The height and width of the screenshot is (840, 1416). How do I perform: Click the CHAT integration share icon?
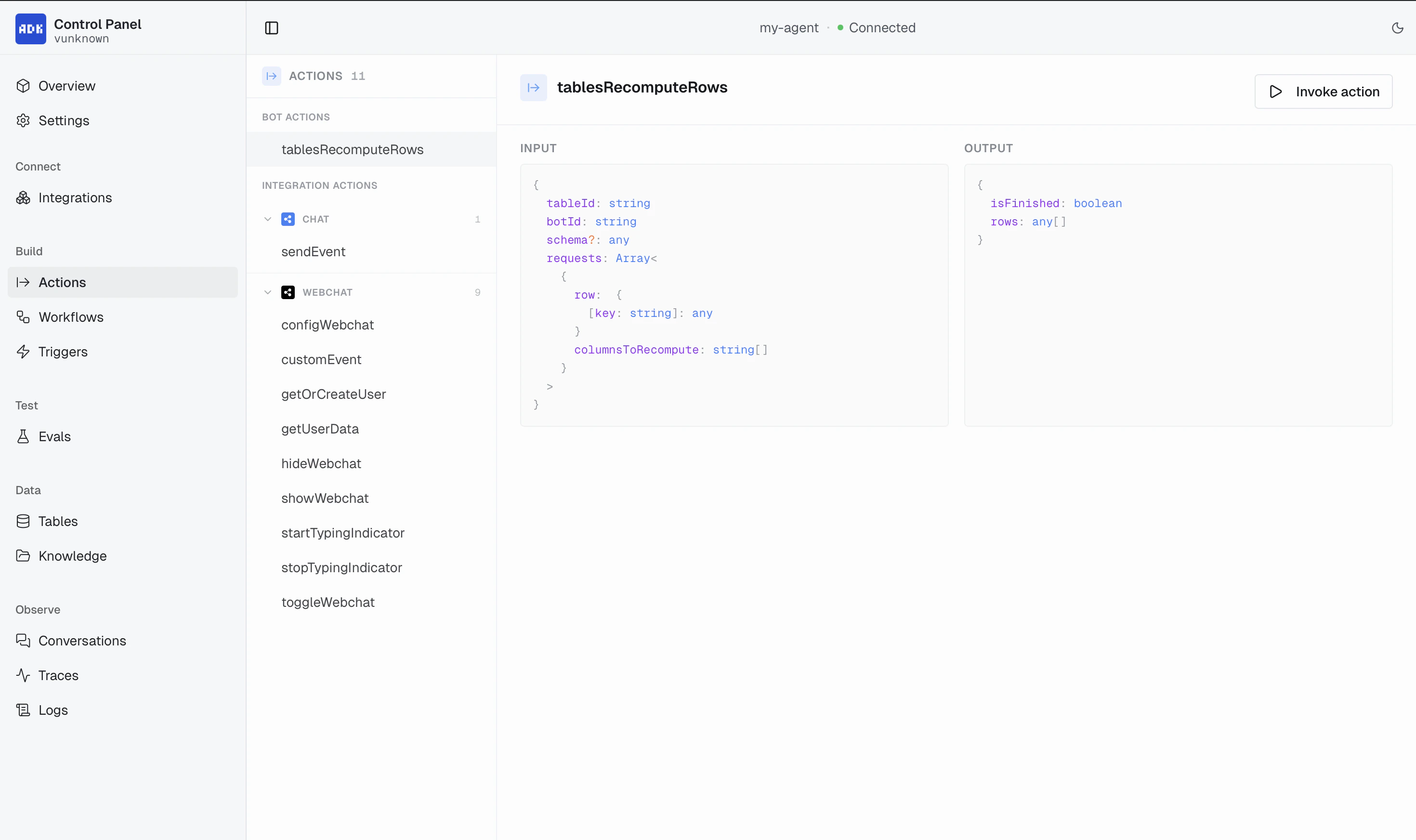[288, 219]
